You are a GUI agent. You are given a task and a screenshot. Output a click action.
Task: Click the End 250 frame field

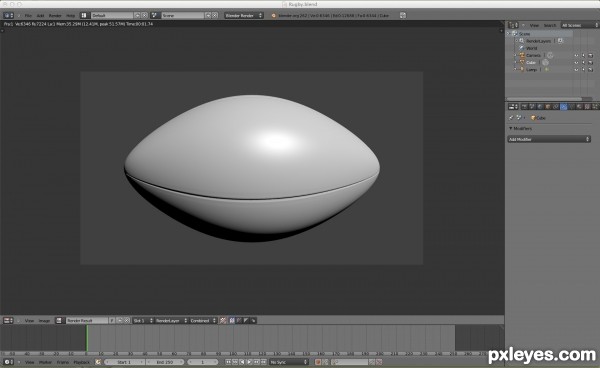pos(165,362)
